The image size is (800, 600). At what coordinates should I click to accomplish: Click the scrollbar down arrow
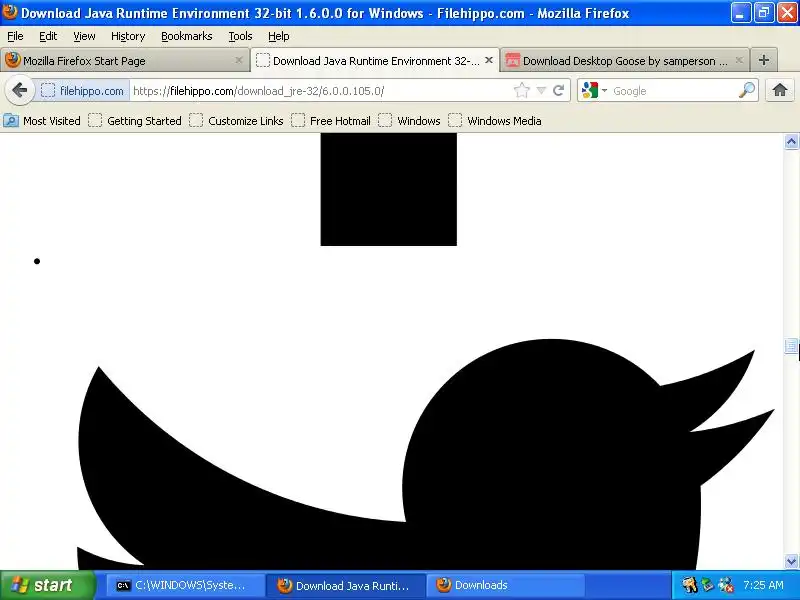point(791,561)
